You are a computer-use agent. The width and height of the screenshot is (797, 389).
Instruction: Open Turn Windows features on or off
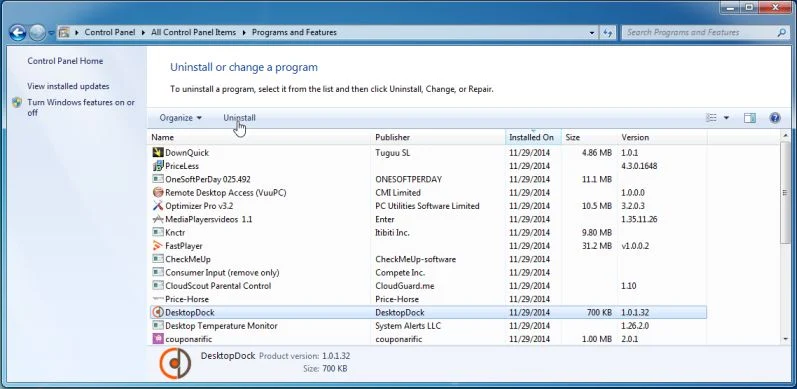[x=81, y=107]
